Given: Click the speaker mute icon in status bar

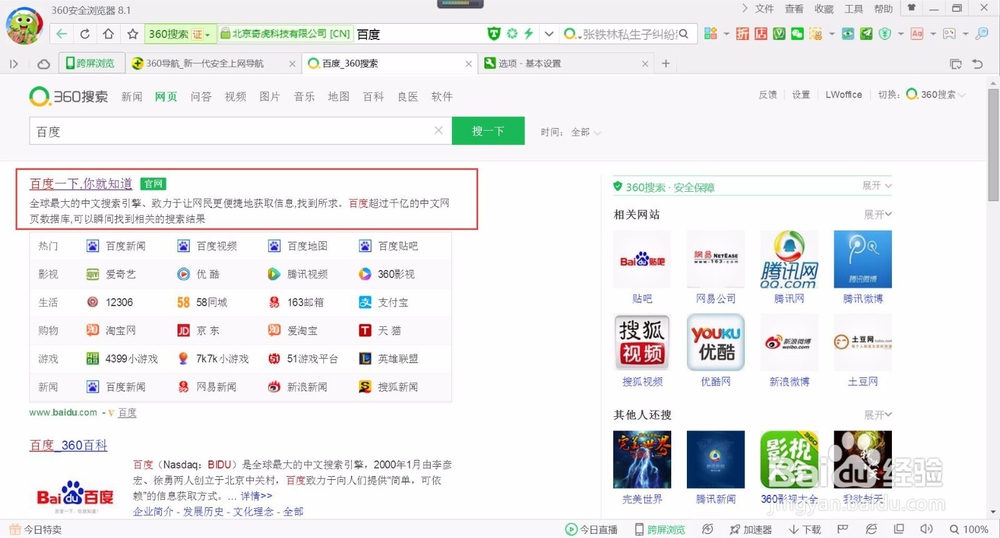Looking at the screenshot, I should 927,529.
